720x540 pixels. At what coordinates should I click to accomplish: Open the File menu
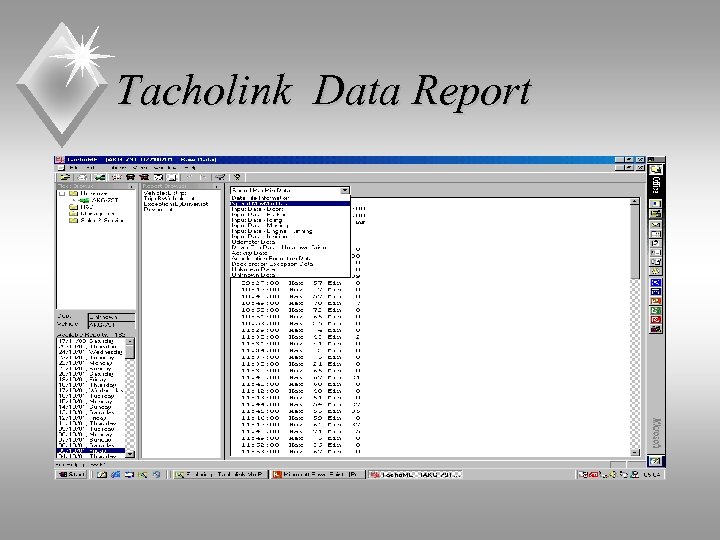(x=73, y=168)
